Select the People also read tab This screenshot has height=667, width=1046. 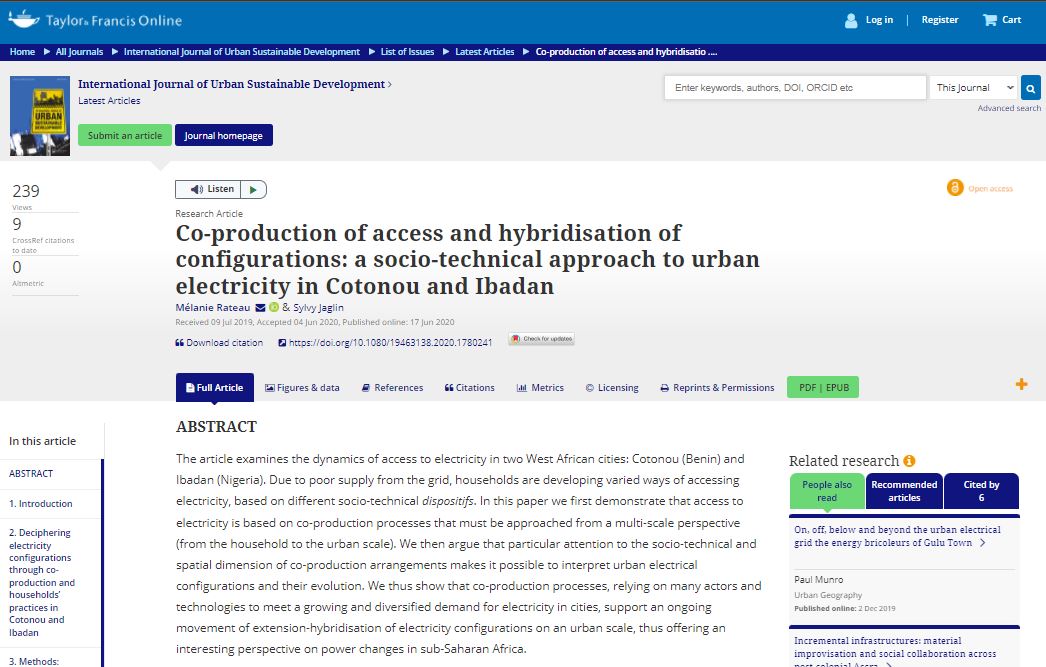pyautogui.click(x=827, y=491)
